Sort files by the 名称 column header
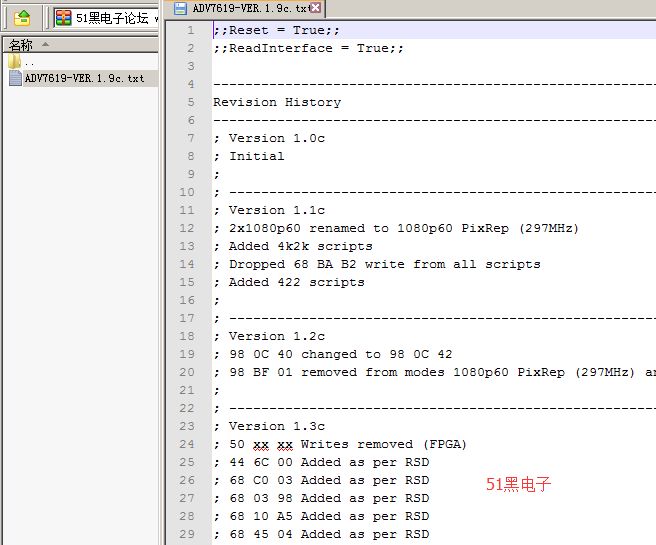Screen dimensions: 656x545 click(x=81, y=44)
